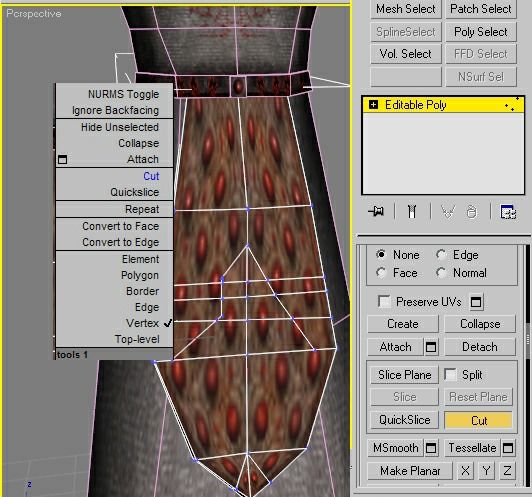Click Make Unique icon below stack
This screenshot has width=532, height=497.
tap(448, 212)
